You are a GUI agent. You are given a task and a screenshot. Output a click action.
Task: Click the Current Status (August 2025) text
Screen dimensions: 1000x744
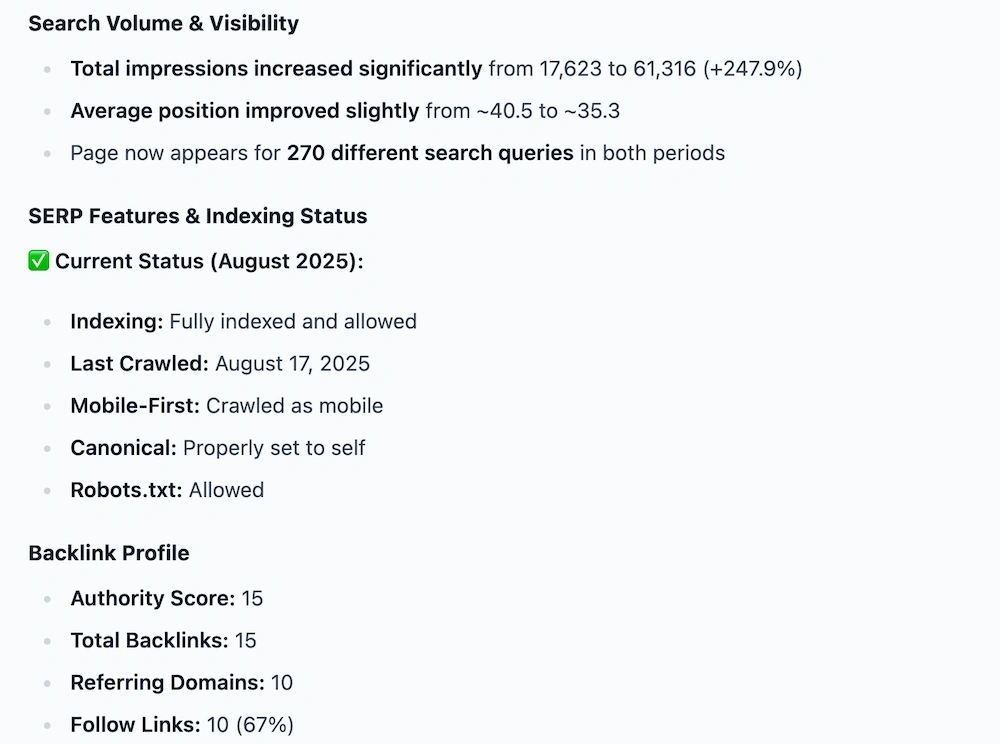point(209,261)
